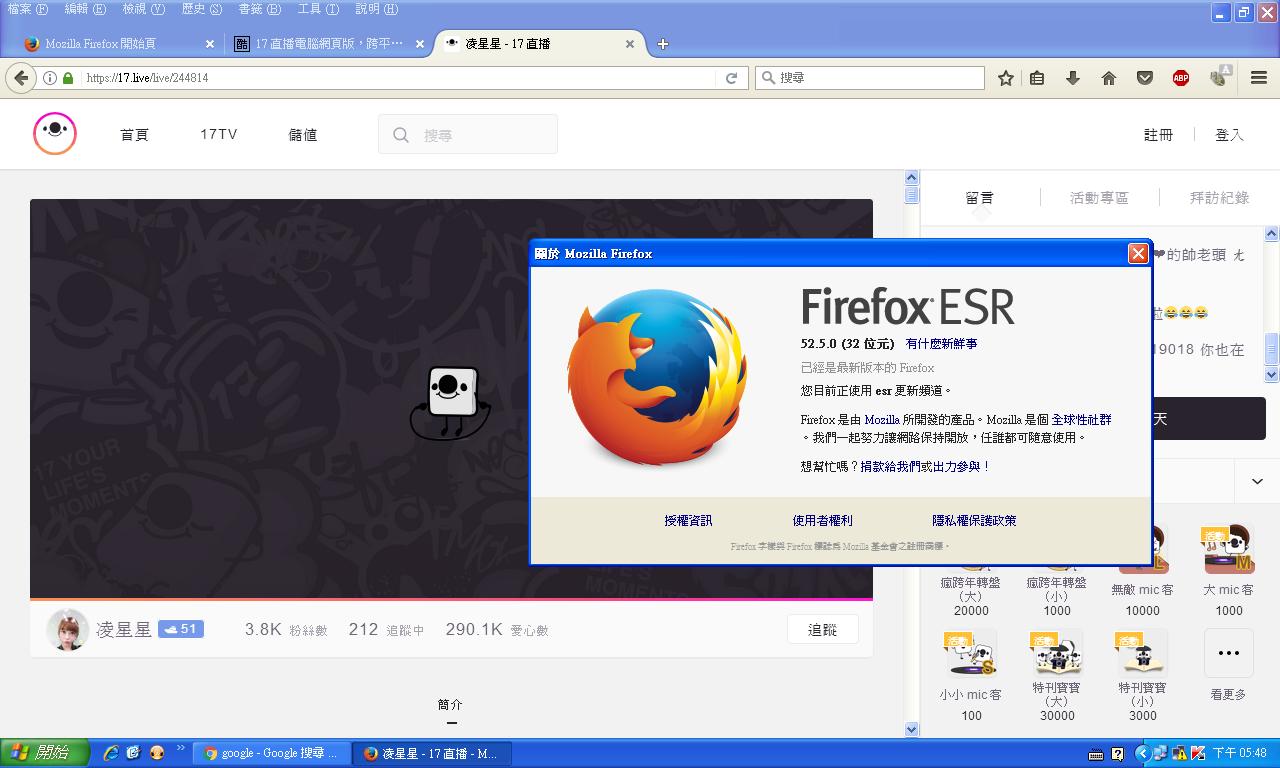Click the 17 Live site logo
1280x768 pixels.
click(55, 134)
